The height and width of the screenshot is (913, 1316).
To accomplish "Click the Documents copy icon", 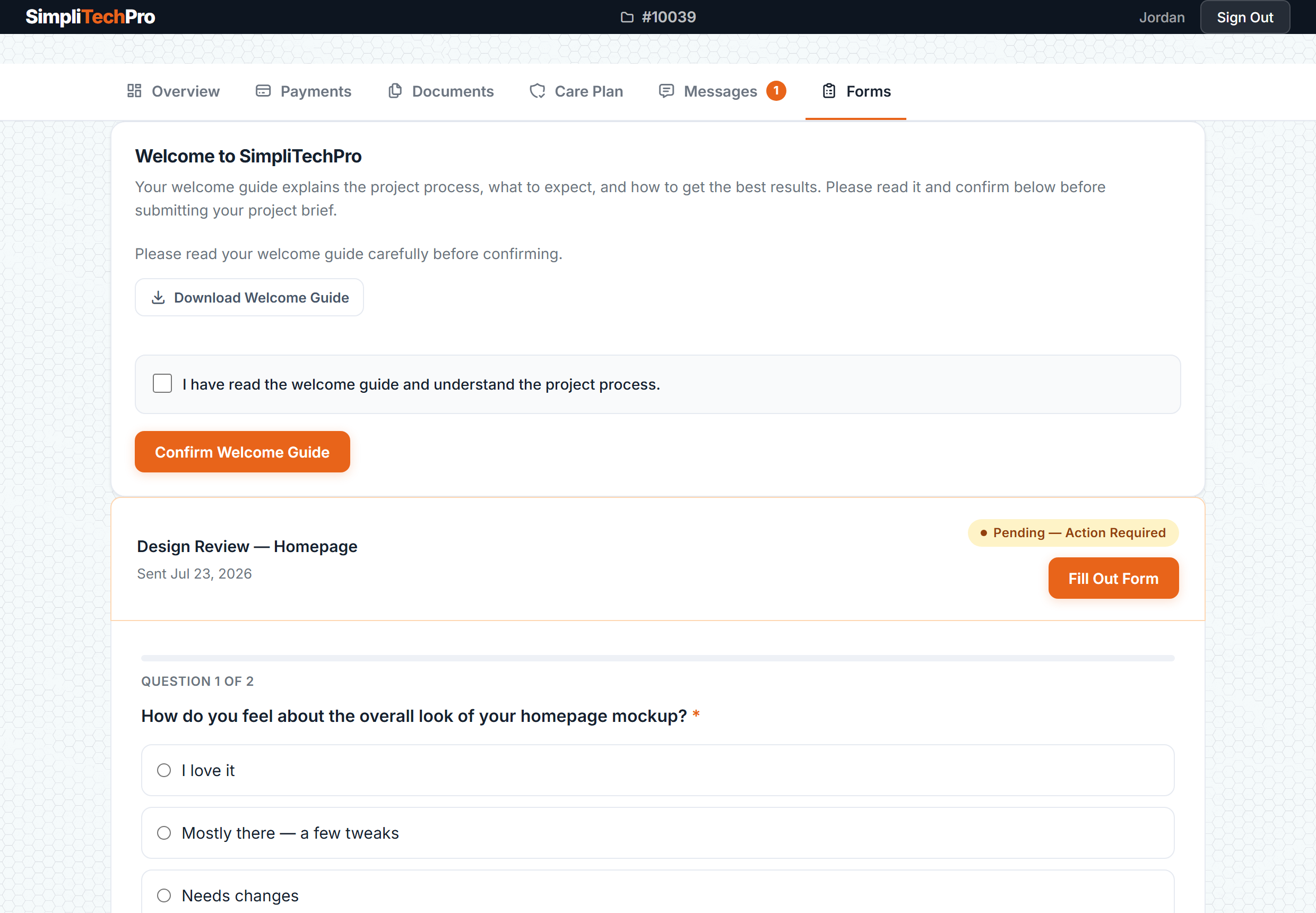I will [x=395, y=91].
